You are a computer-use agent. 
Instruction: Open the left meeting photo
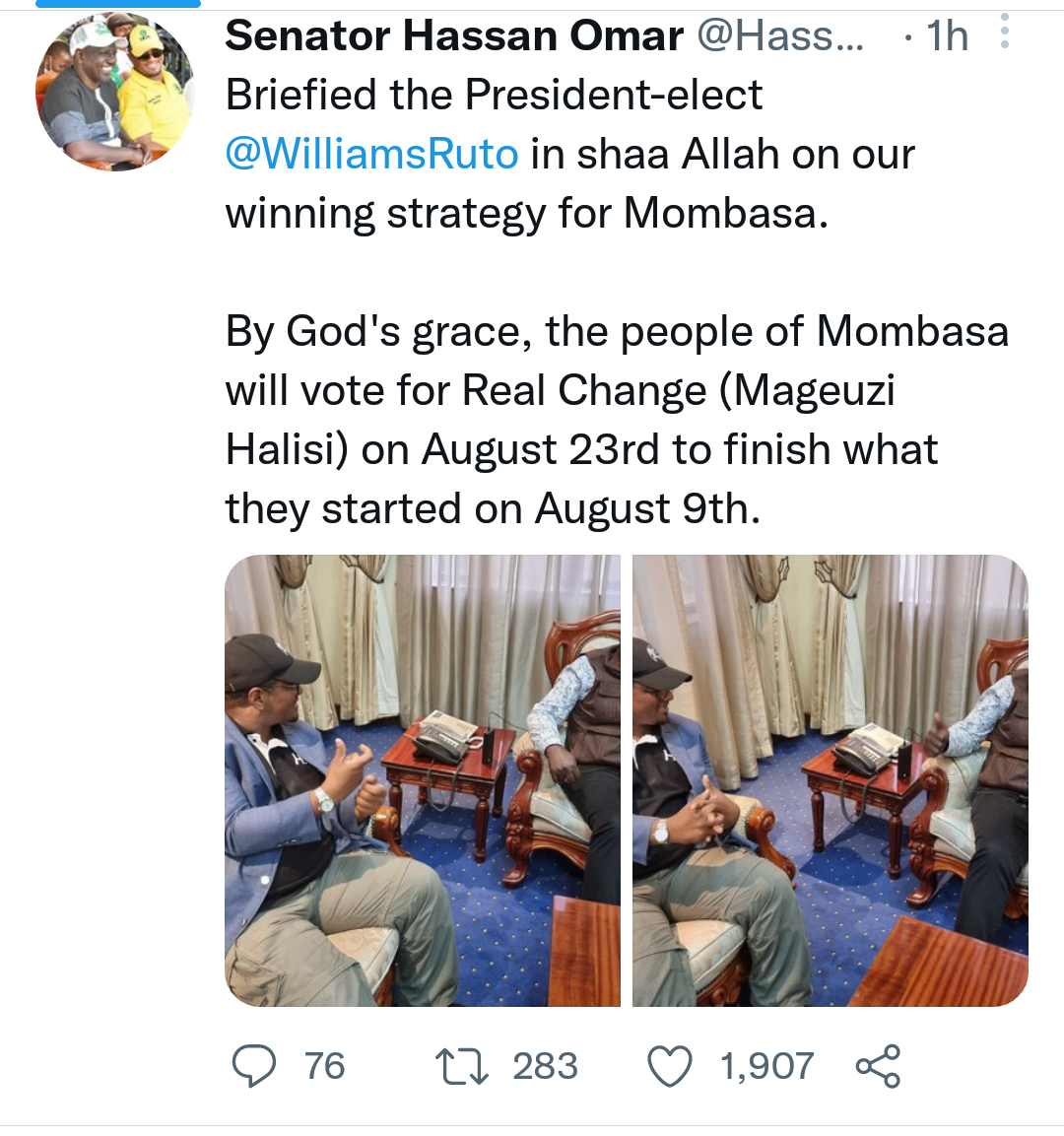[423, 779]
